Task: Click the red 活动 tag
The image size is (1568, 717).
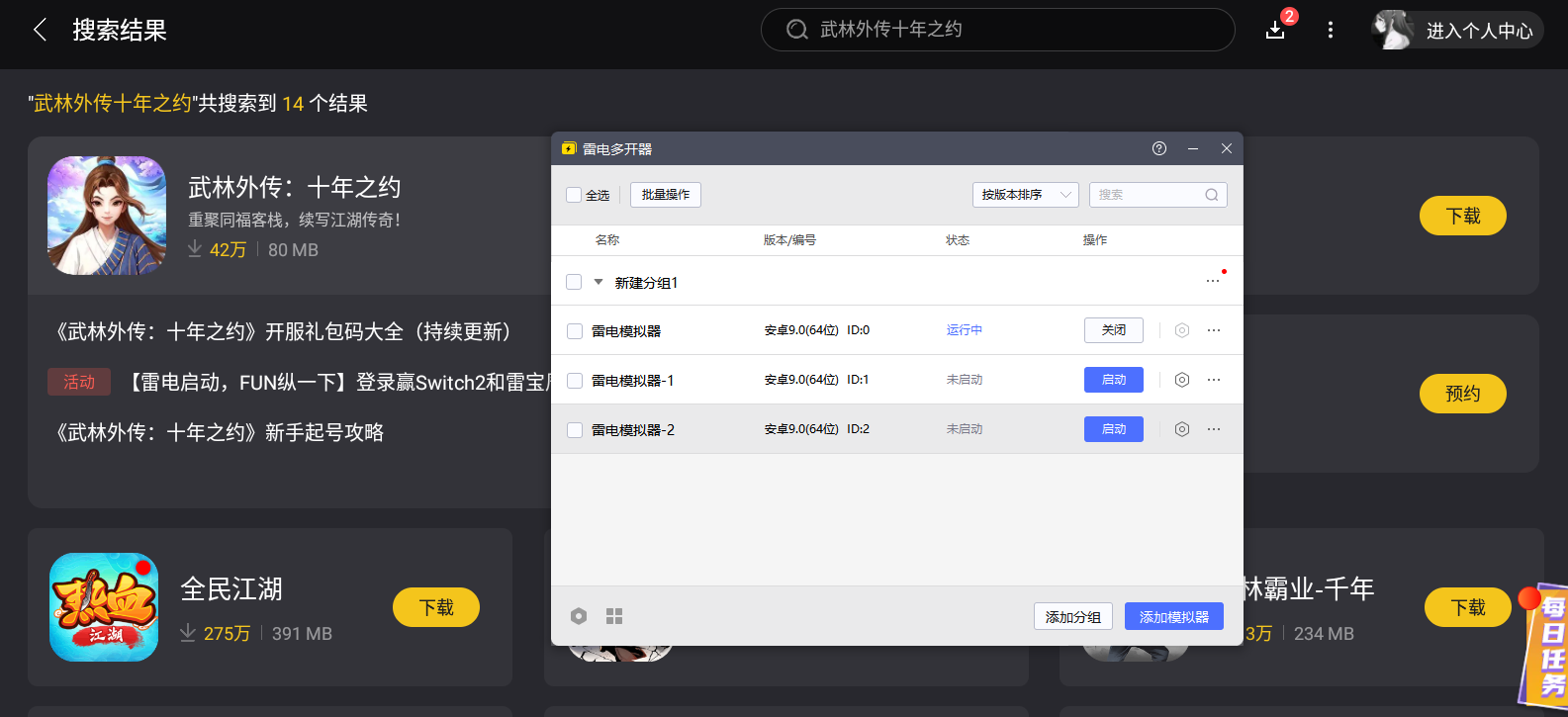Action: [79, 382]
